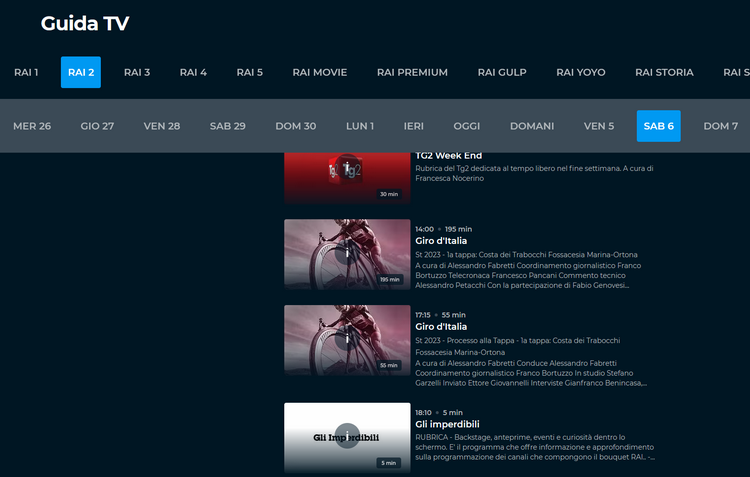Click '18:10' time label

(423, 412)
